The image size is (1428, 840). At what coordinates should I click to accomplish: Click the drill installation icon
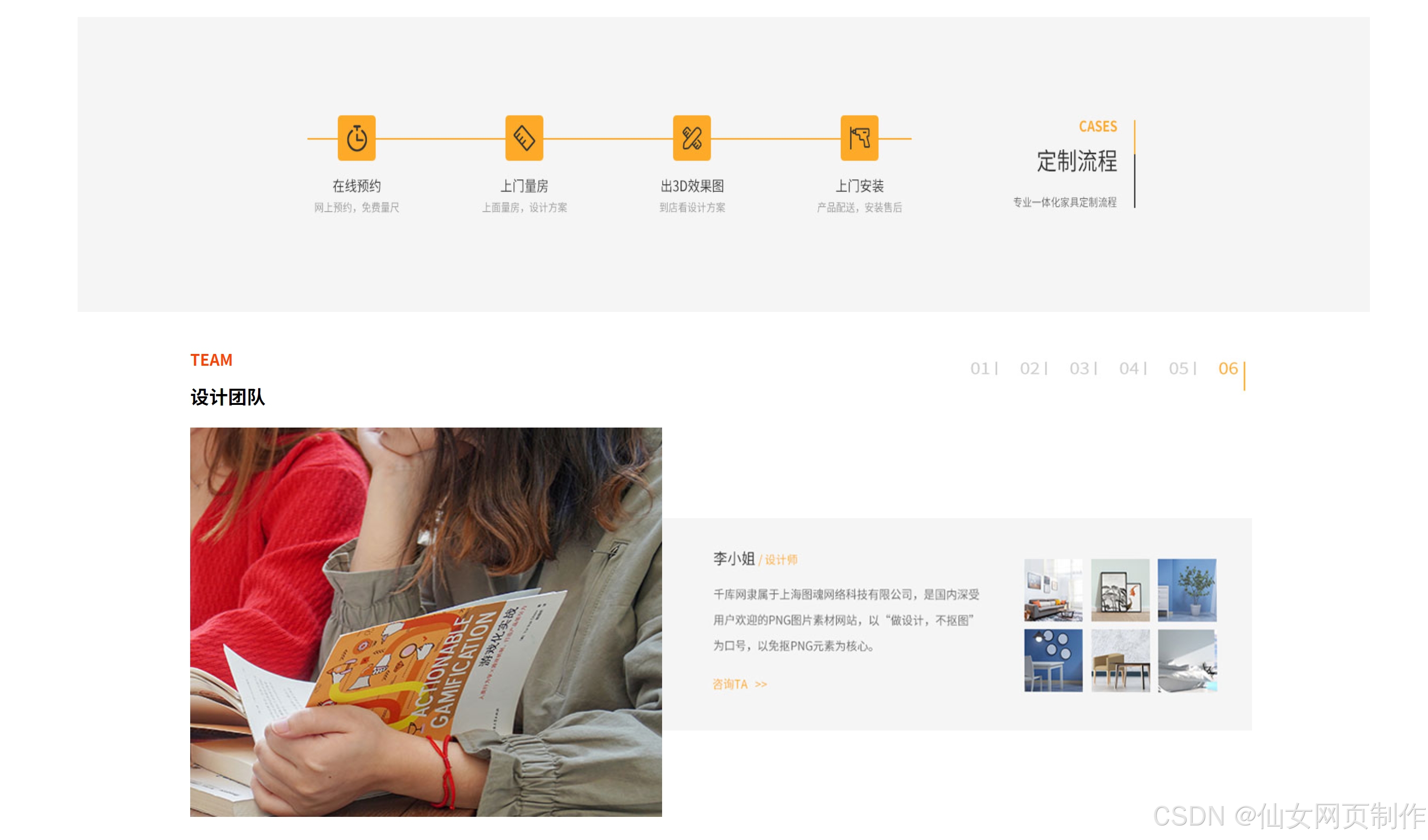click(859, 138)
